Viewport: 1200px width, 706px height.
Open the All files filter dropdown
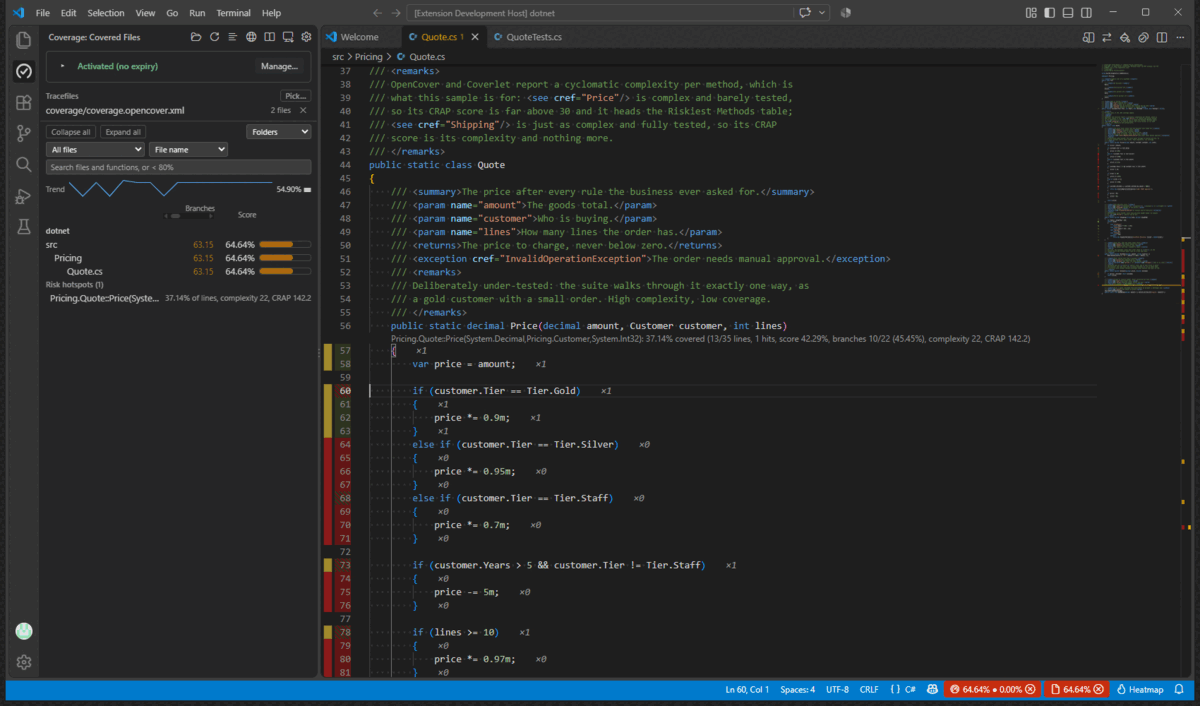pos(94,149)
